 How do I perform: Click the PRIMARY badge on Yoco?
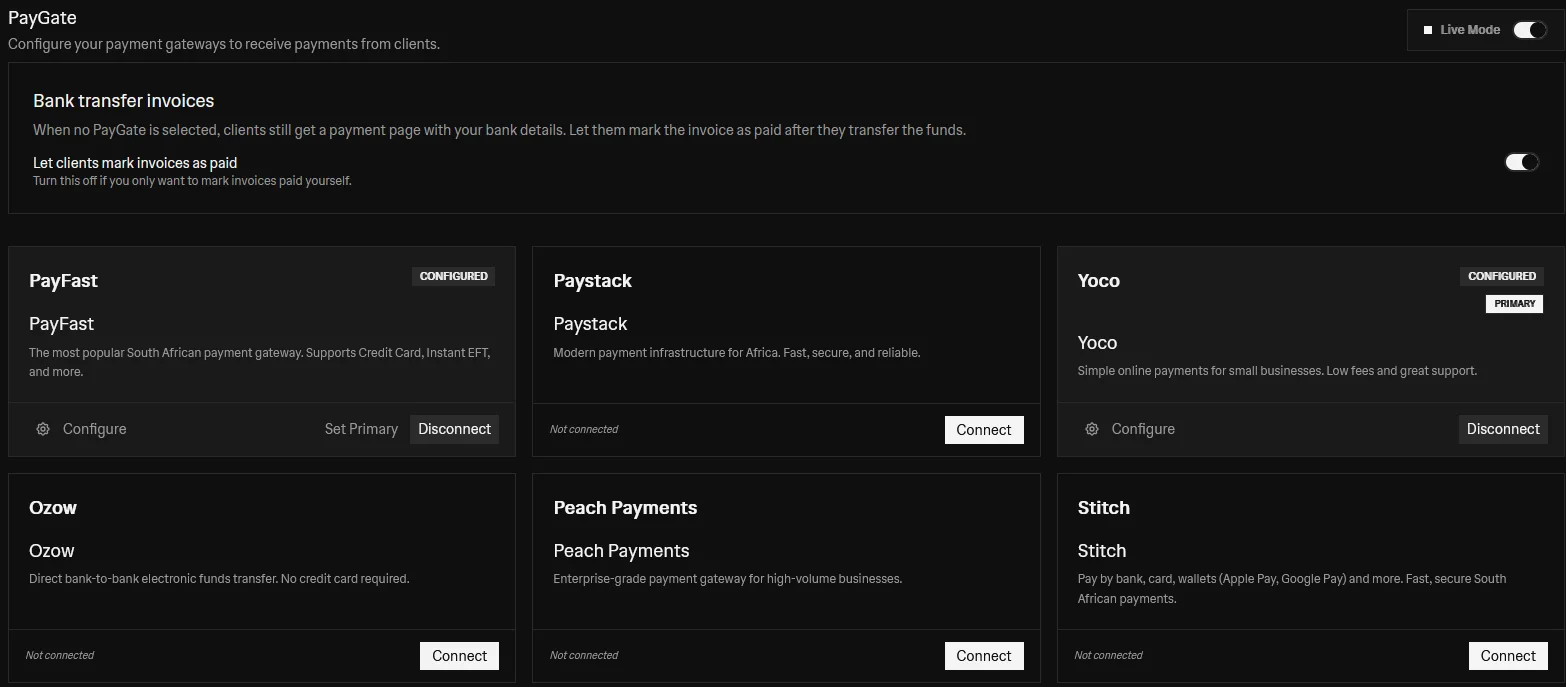(1515, 303)
